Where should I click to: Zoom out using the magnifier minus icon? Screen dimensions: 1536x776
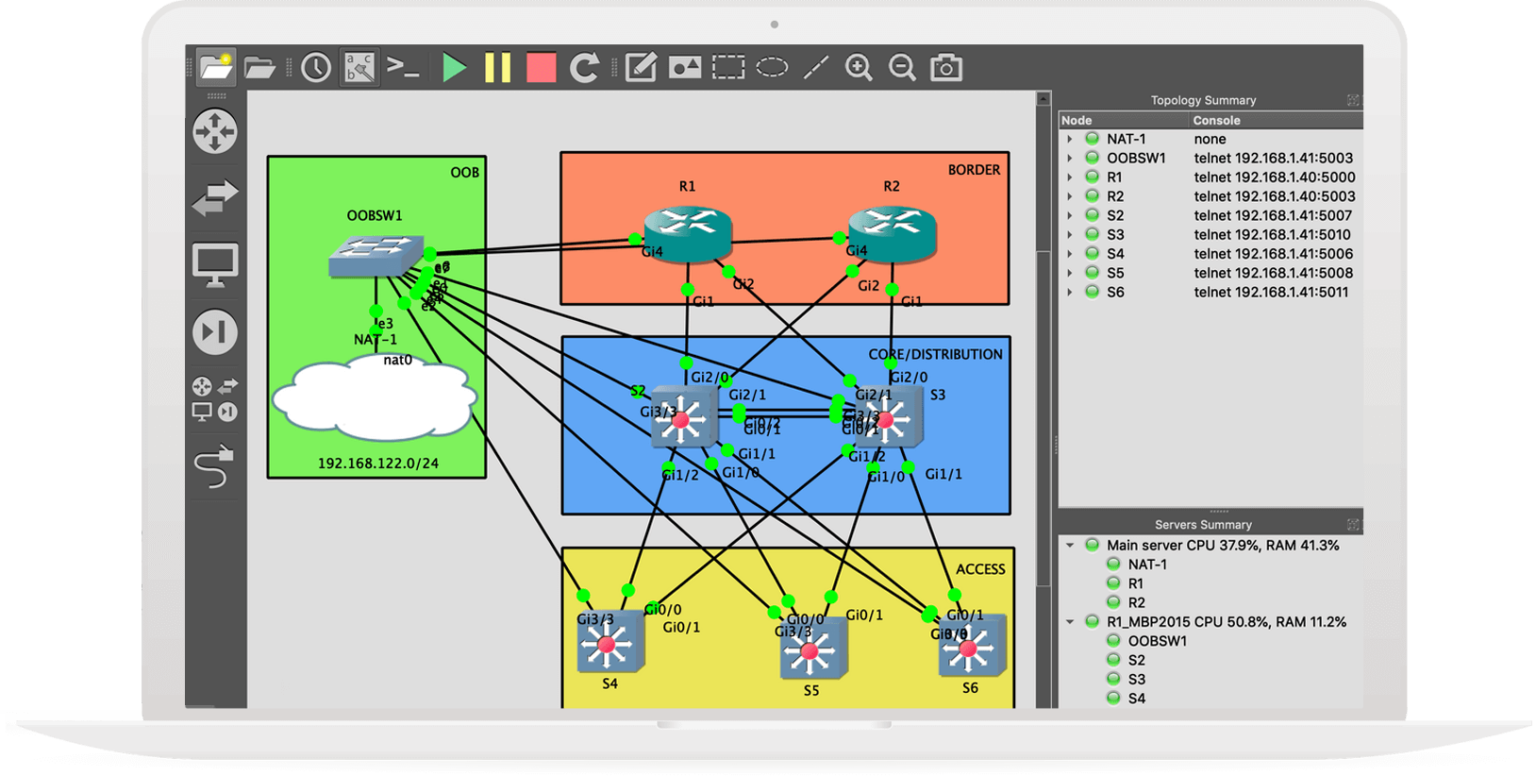(902, 68)
